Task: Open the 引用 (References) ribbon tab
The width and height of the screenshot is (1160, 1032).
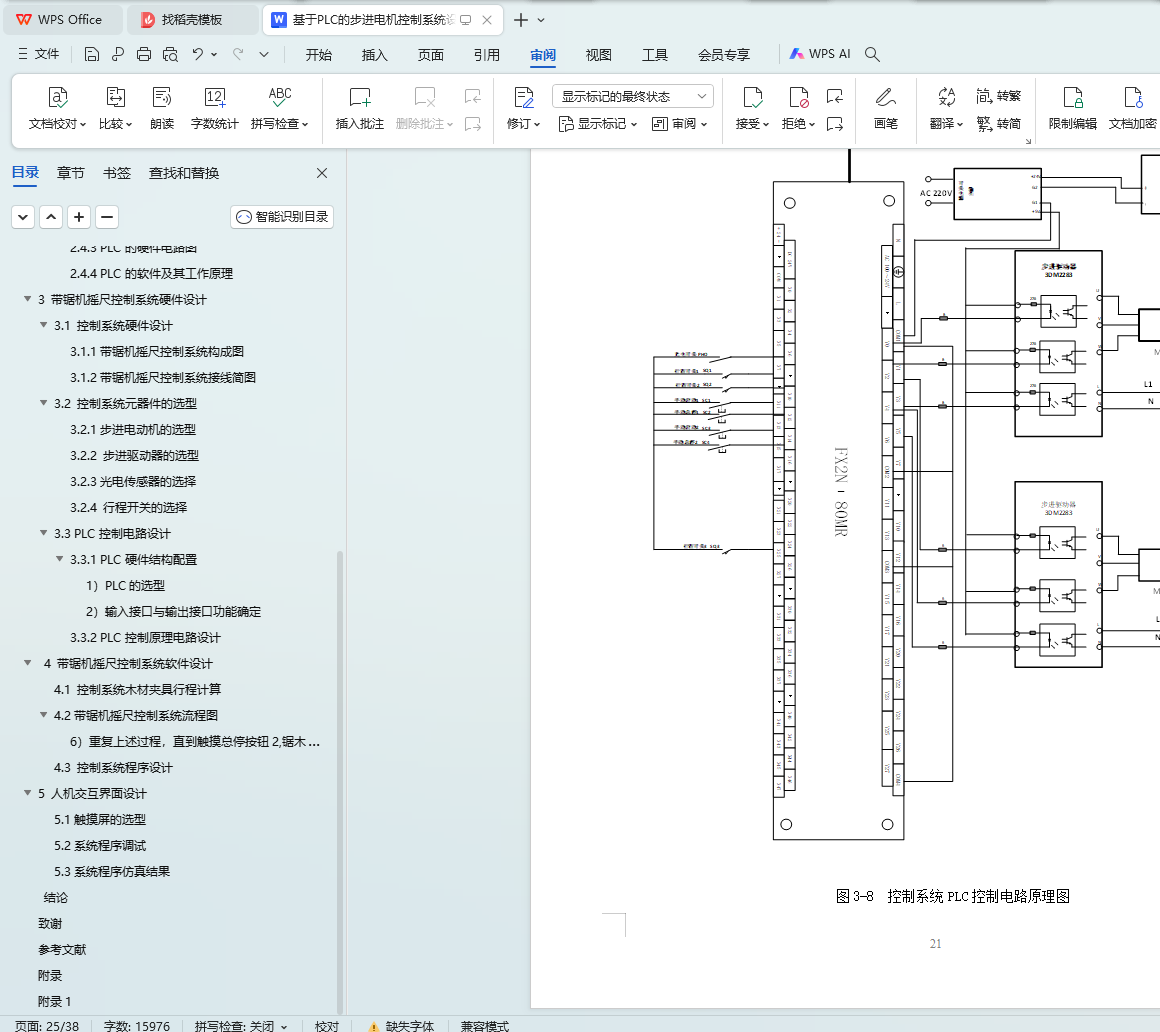Action: pos(487,55)
